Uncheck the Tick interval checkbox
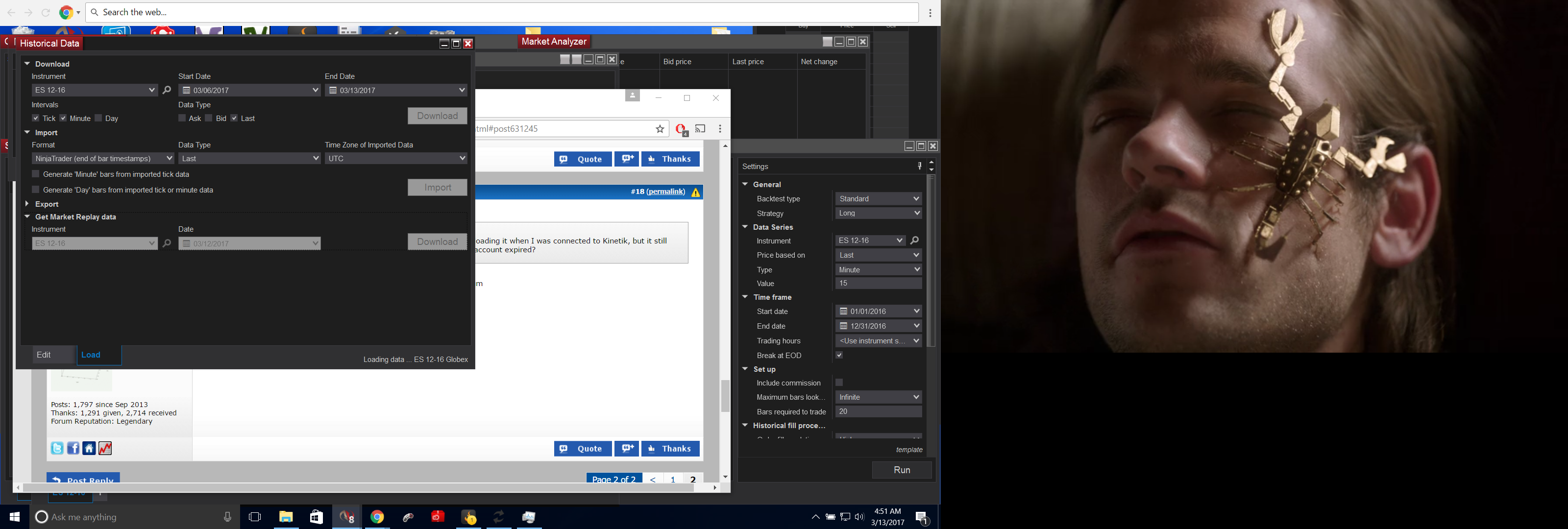The height and width of the screenshot is (529, 1568). 35,118
